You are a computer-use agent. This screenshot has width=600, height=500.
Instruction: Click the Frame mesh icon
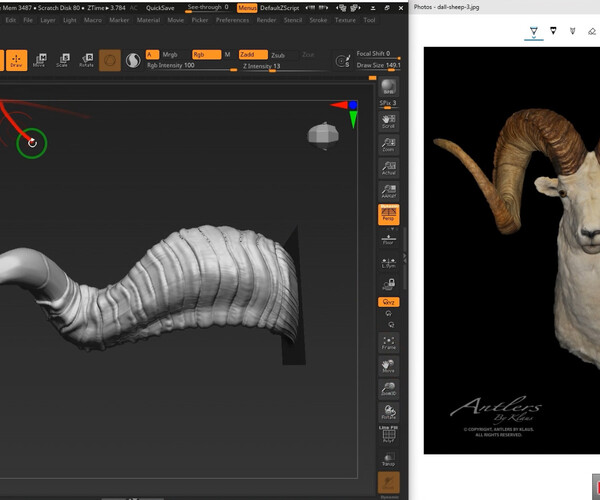click(x=388, y=342)
